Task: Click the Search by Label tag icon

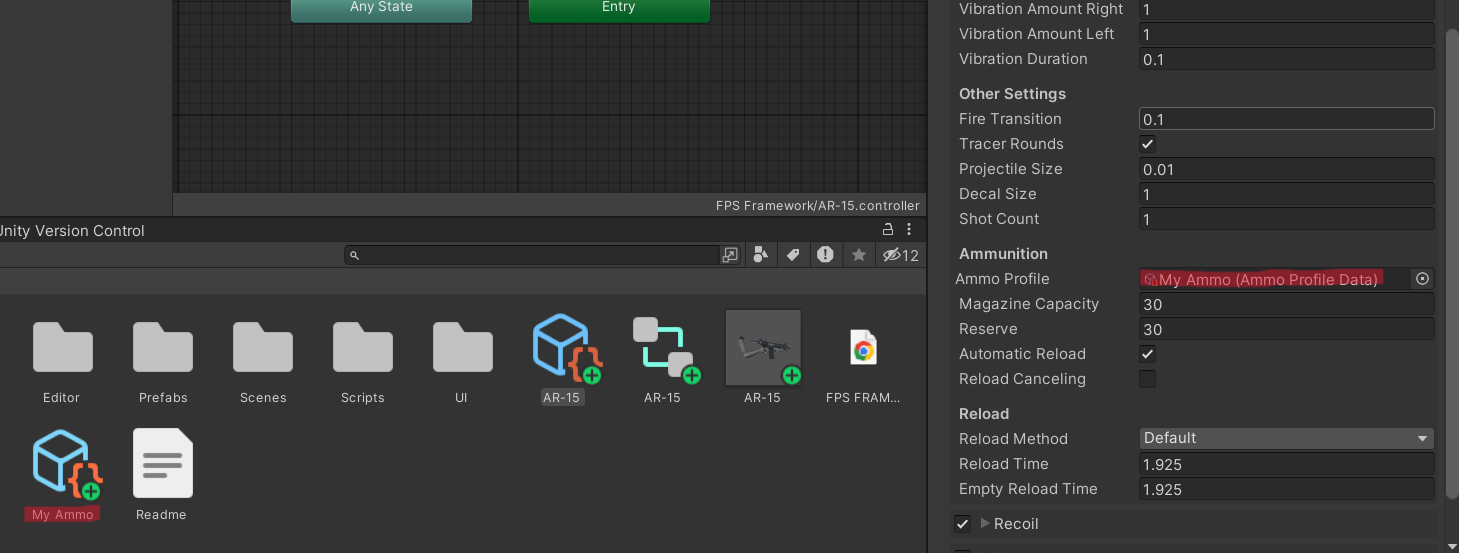Action: [793, 255]
